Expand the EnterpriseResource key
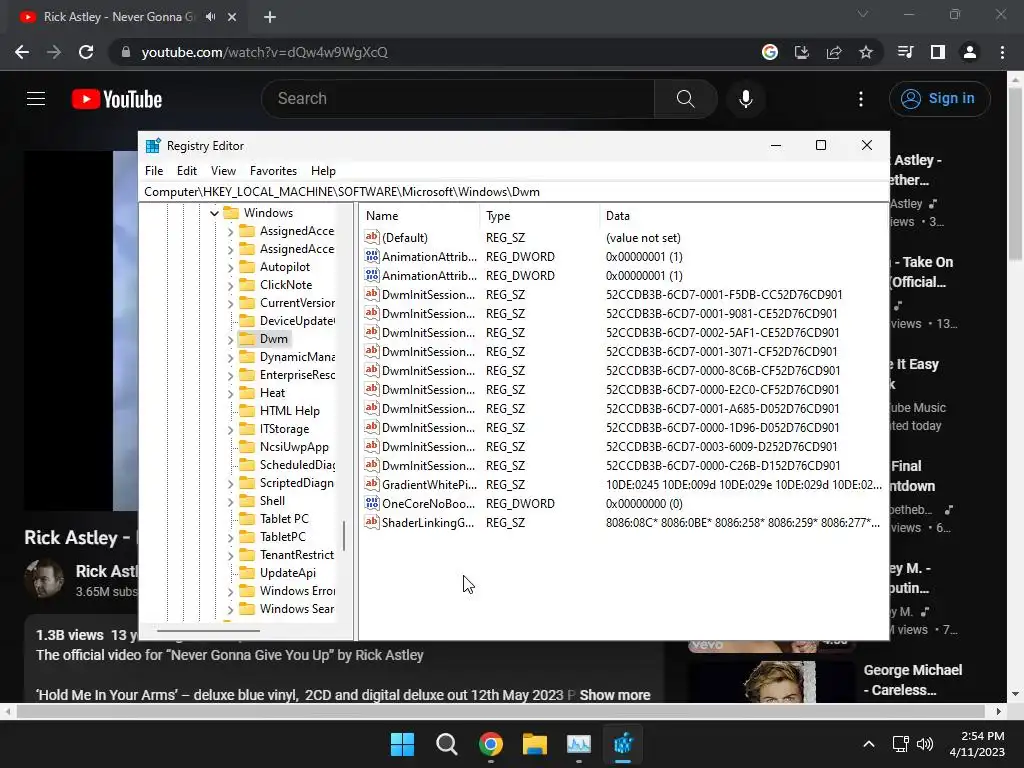 point(231,375)
